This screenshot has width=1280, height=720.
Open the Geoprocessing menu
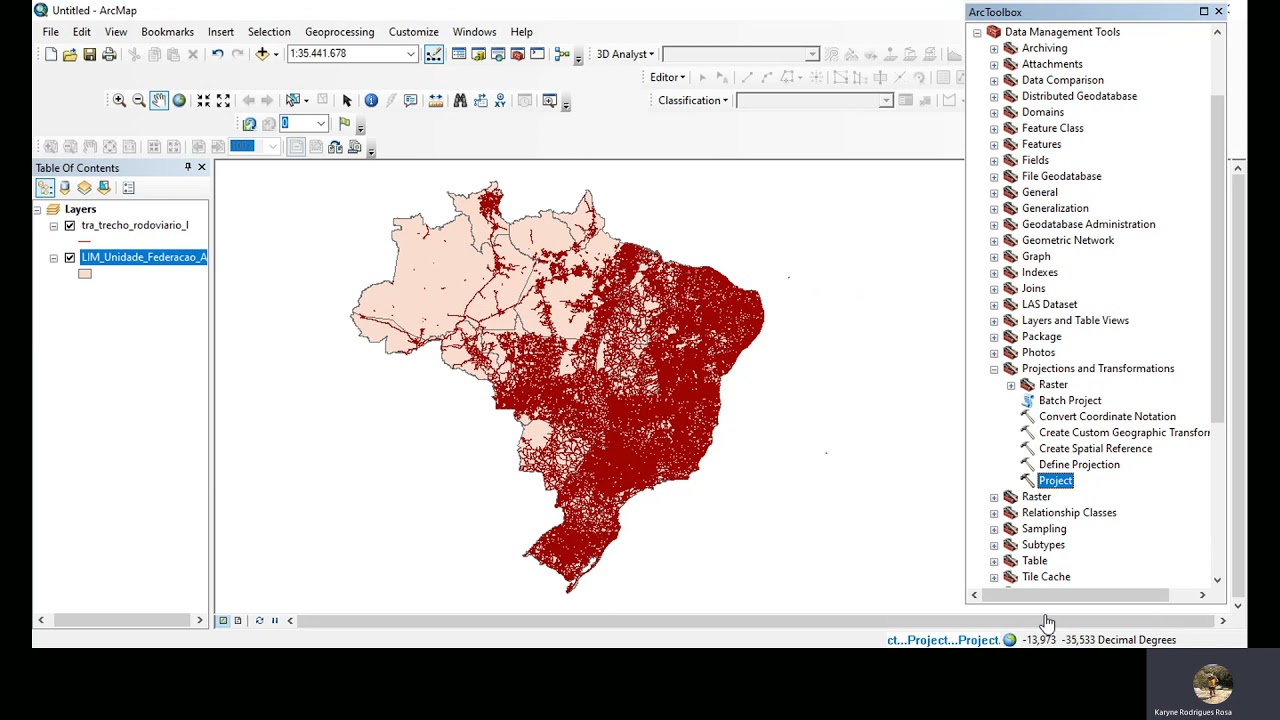339,32
